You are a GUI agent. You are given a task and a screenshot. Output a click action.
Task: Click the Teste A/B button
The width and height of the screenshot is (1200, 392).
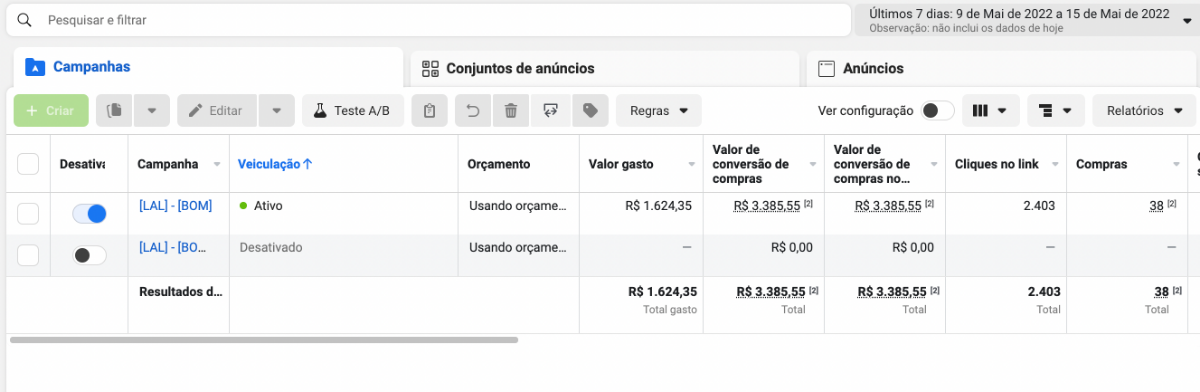[353, 111]
